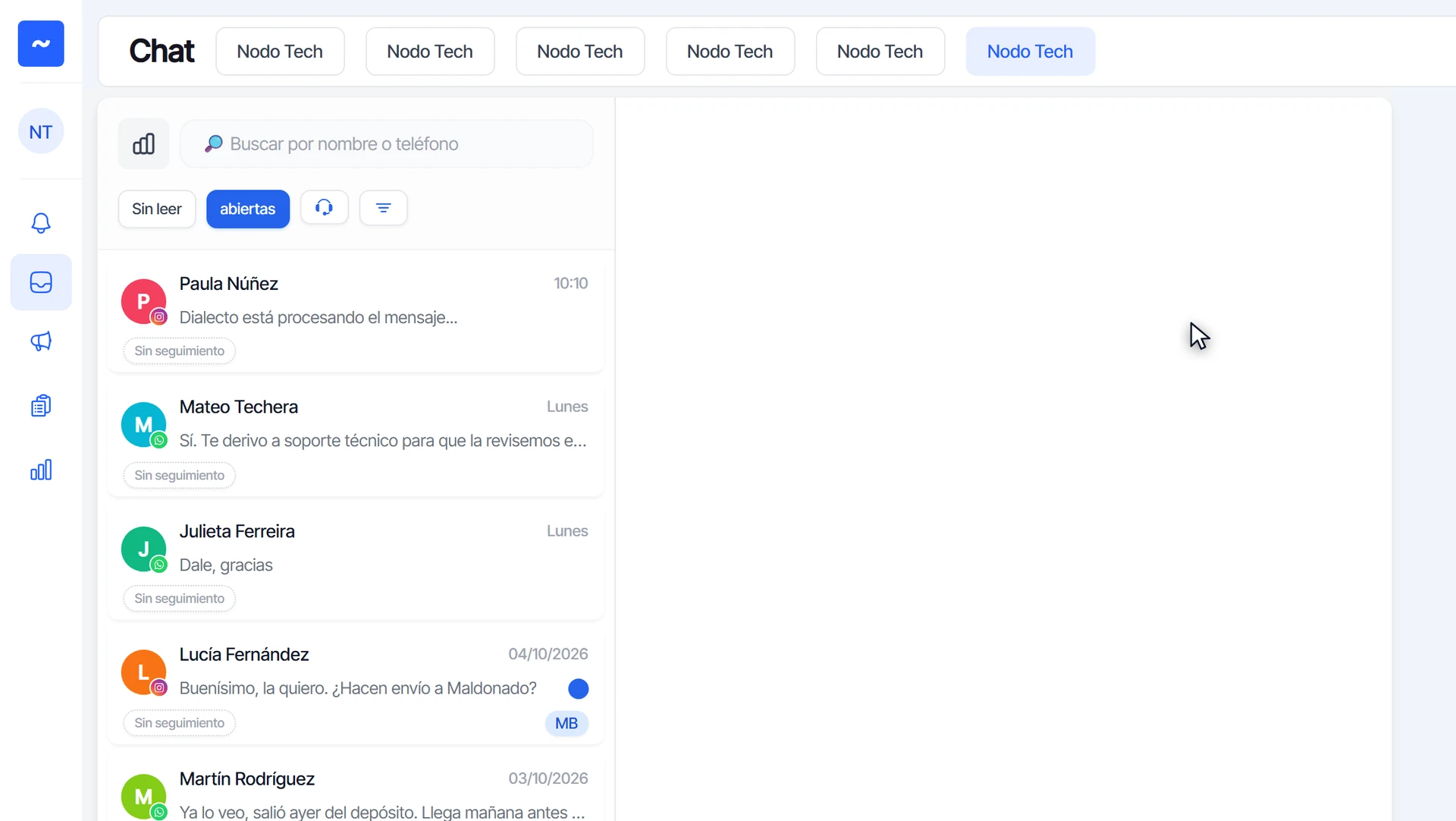Viewport: 1456px width, 821px height.
Task: Click Martín Rodríguez avatar
Action: click(x=144, y=797)
